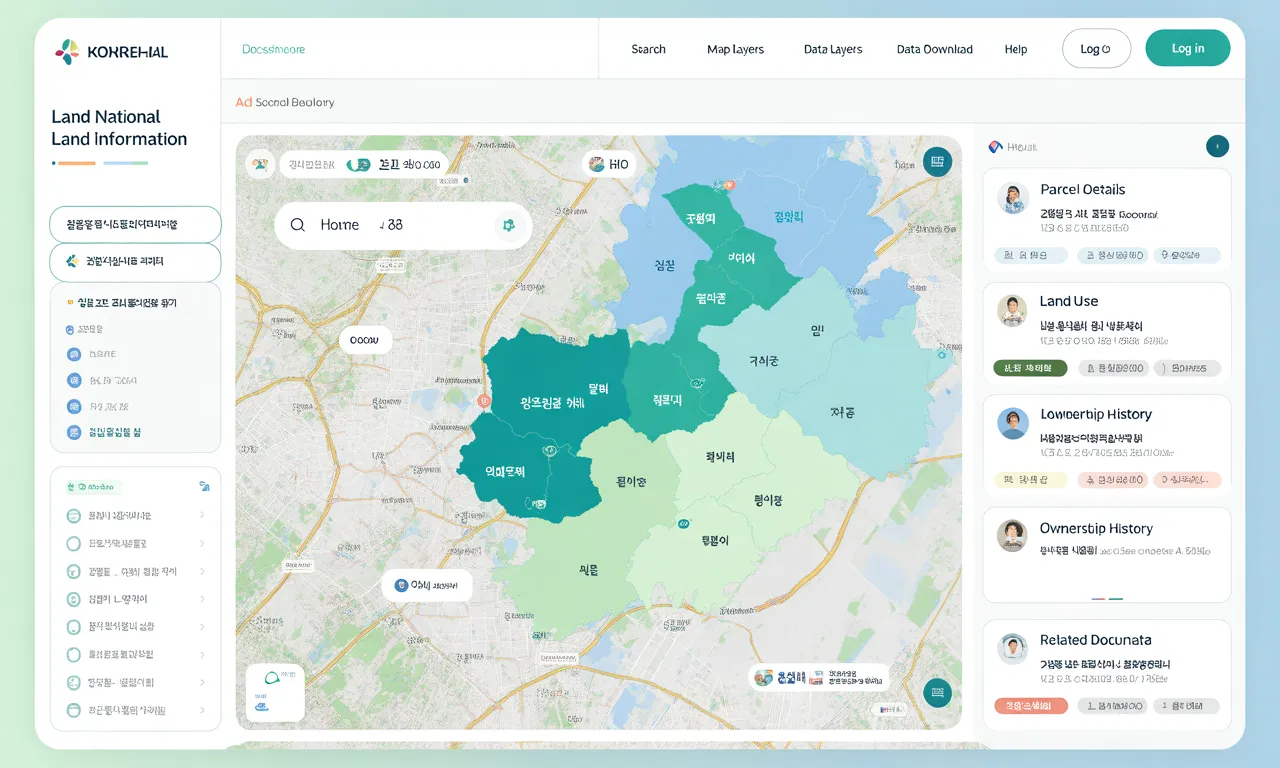Open the Data Layers menu
Screen dimensions: 1280x768
[x=833, y=49]
